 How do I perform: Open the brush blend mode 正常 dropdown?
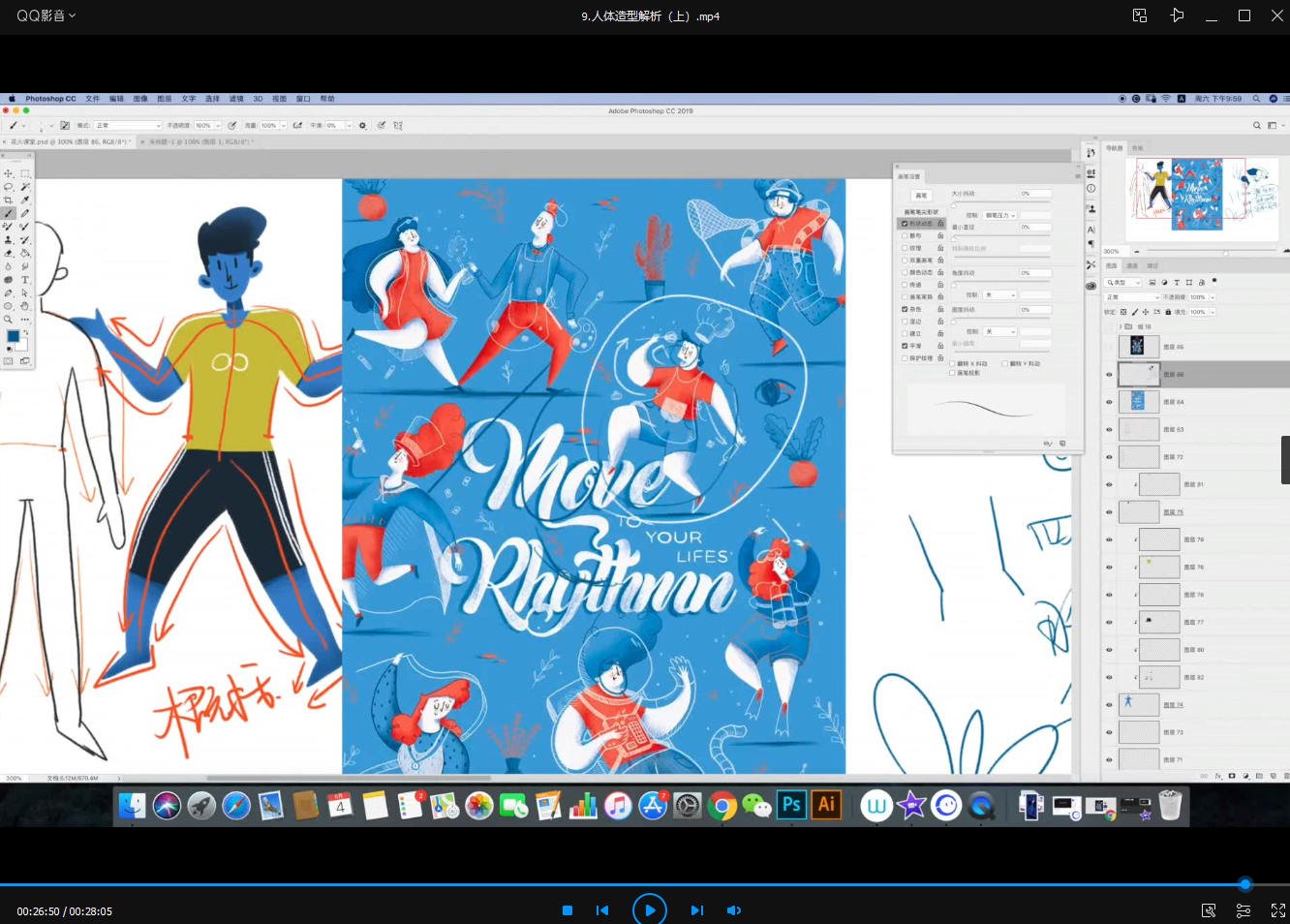(127, 126)
